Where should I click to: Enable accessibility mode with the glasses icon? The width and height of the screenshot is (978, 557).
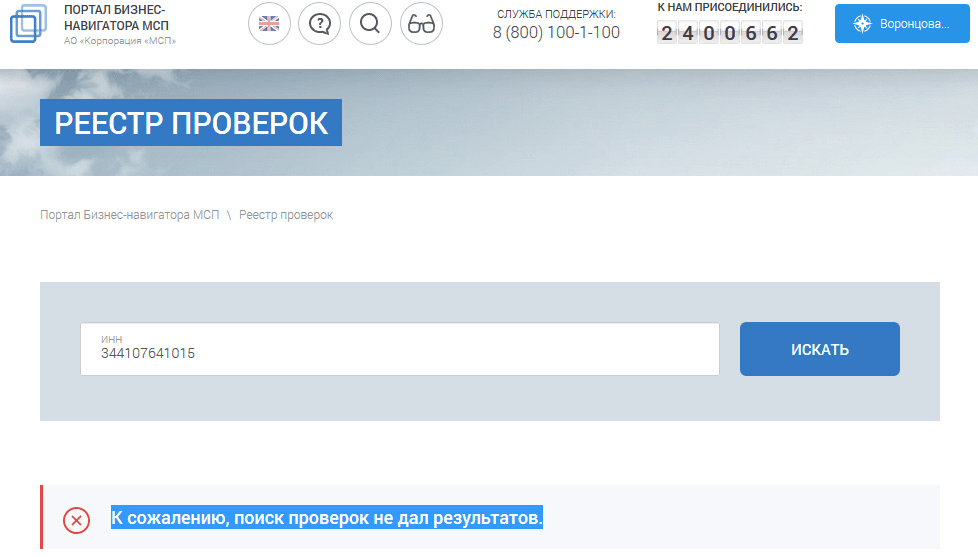(421, 24)
